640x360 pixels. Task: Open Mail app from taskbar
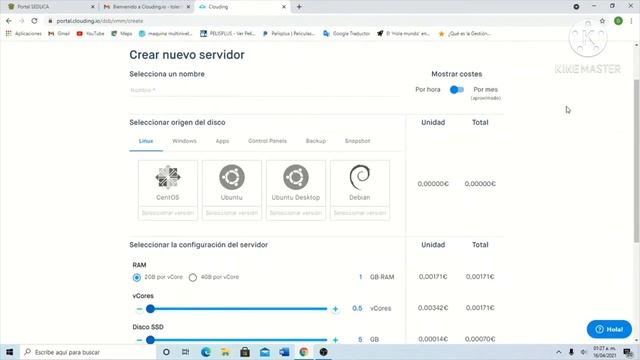pyautogui.click(x=264, y=352)
